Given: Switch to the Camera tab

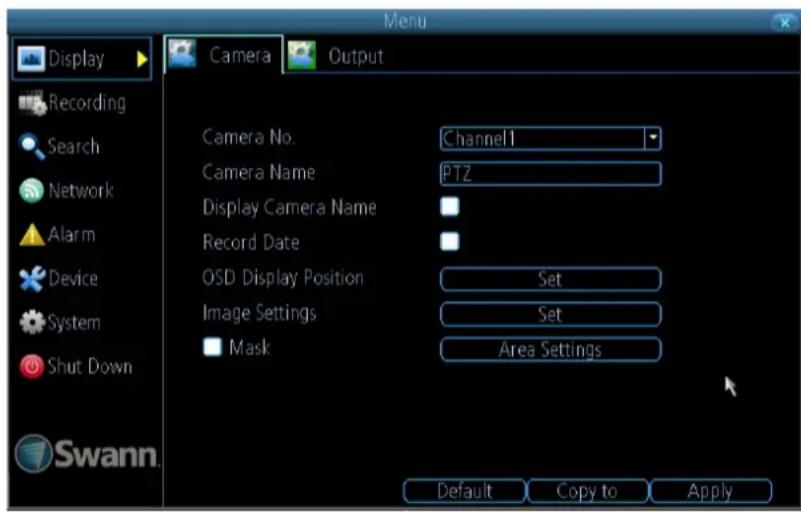Looking at the screenshot, I should (223, 54).
